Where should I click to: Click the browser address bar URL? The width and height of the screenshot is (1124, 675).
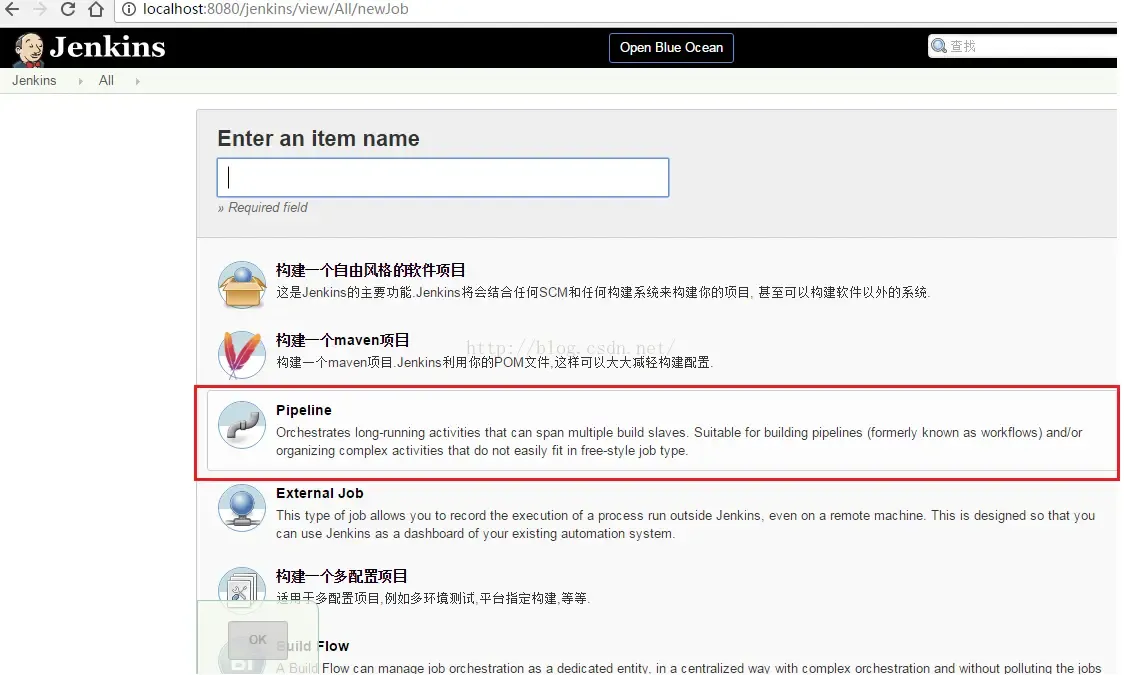pyautogui.click(x=275, y=9)
